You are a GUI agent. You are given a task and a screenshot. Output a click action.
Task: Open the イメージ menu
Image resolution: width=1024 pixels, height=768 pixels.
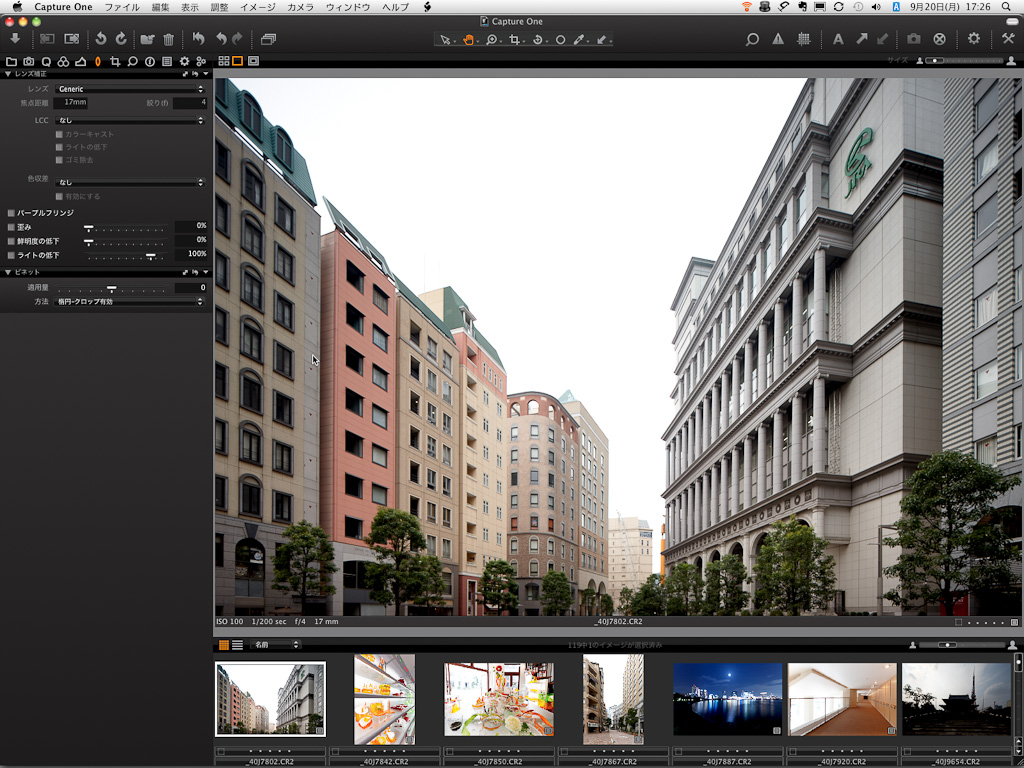tap(257, 7)
